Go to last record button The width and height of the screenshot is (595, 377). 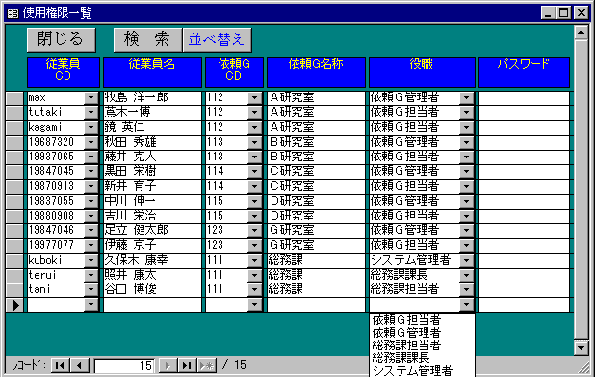187,366
